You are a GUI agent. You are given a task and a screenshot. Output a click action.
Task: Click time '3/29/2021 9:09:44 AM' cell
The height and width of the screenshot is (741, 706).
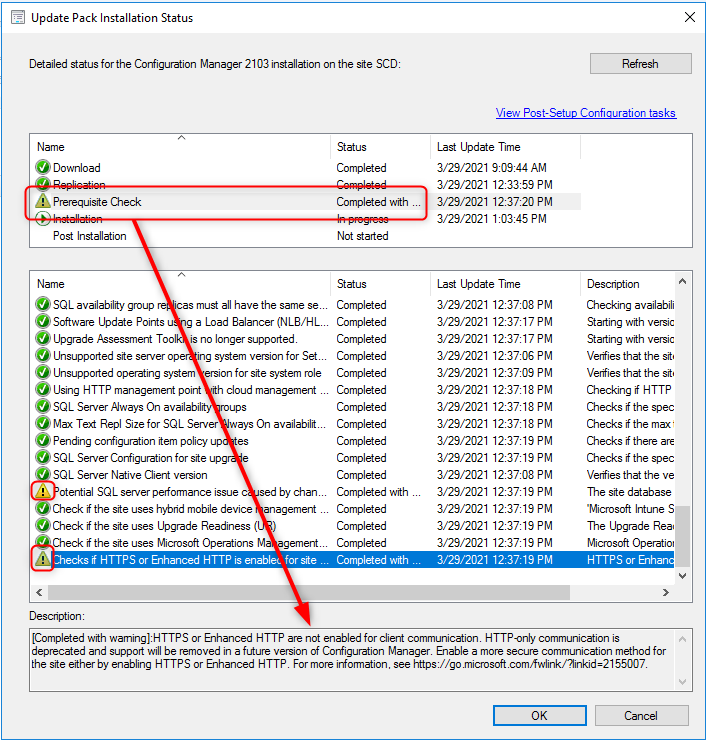(491, 168)
